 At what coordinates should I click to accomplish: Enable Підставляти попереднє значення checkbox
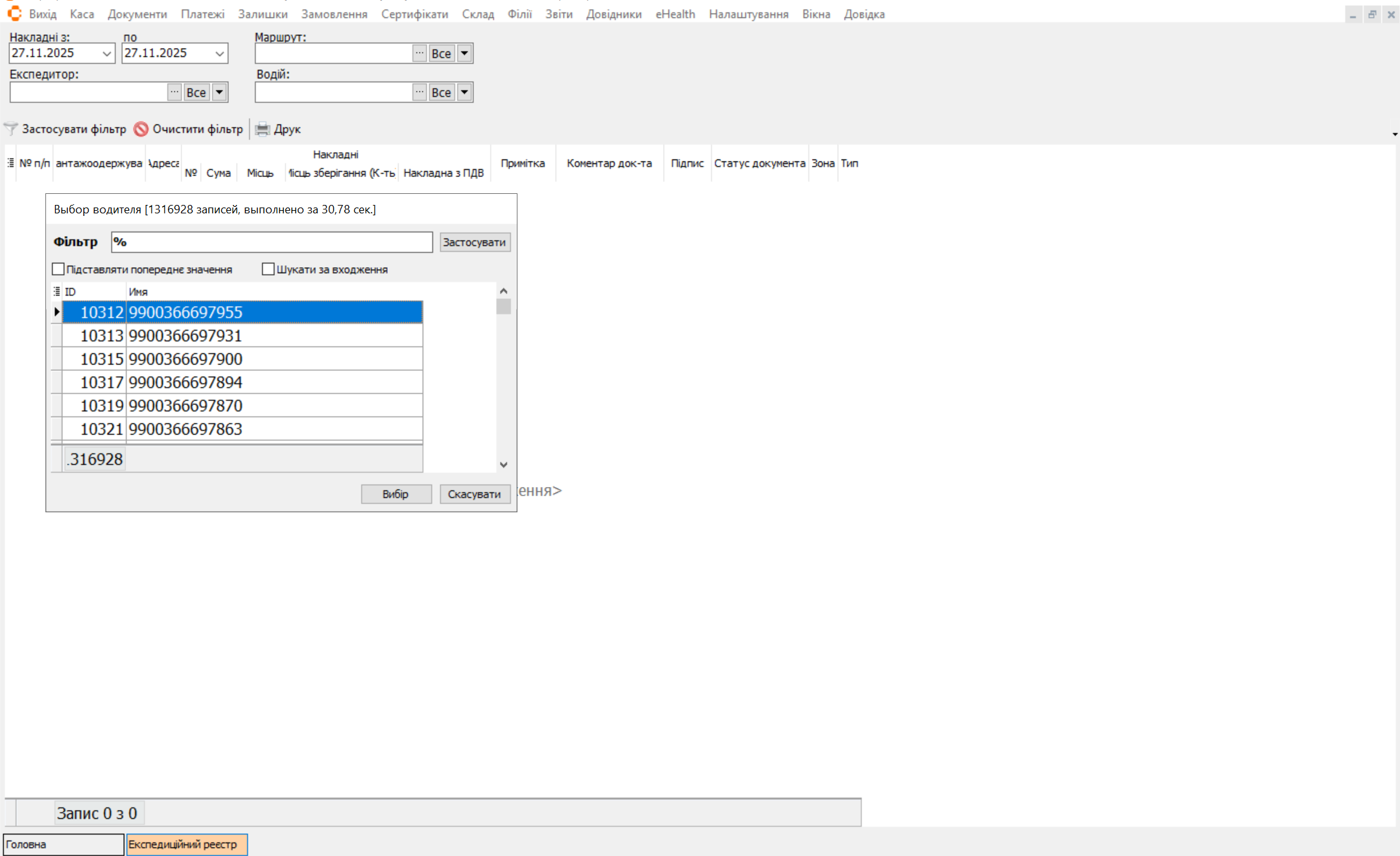click(x=58, y=269)
